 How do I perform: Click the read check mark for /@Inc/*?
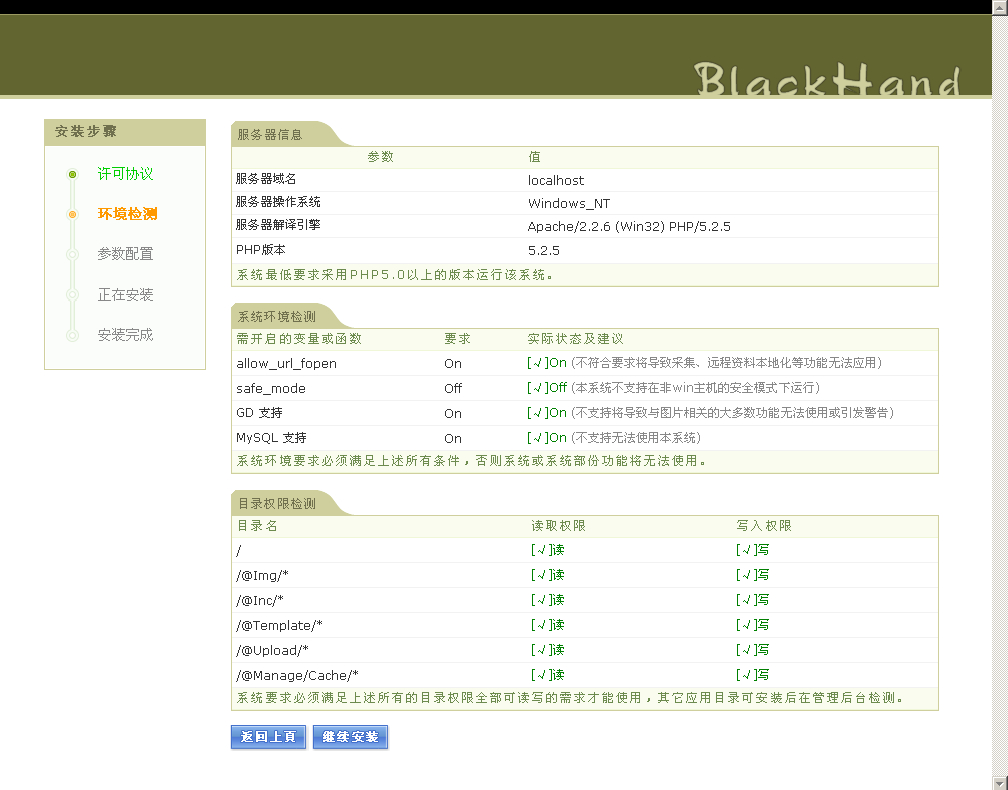click(548, 600)
